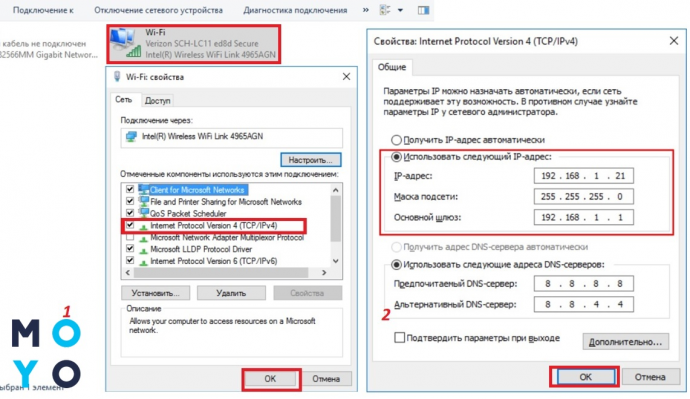
Task: Switch to the 'Доступ' tab
Action: (158, 101)
